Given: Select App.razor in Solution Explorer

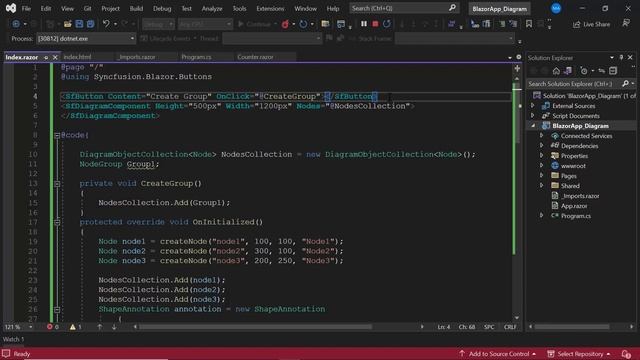Looking at the screenshot, I should click(x=574, y=206).
